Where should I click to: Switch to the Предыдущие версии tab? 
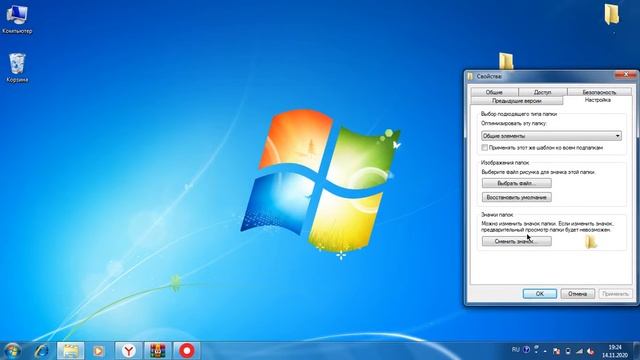pyautogui.click(x=517, y=101)
